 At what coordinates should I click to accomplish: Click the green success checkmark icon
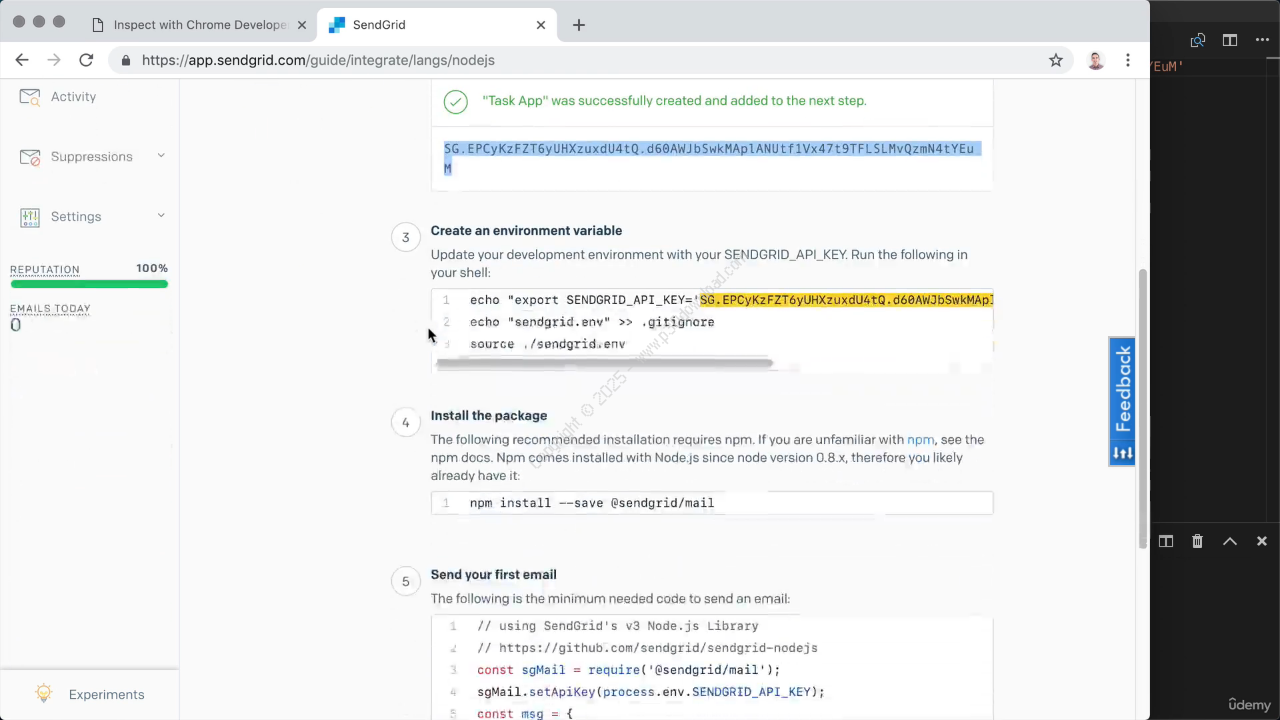pos(455,101)
